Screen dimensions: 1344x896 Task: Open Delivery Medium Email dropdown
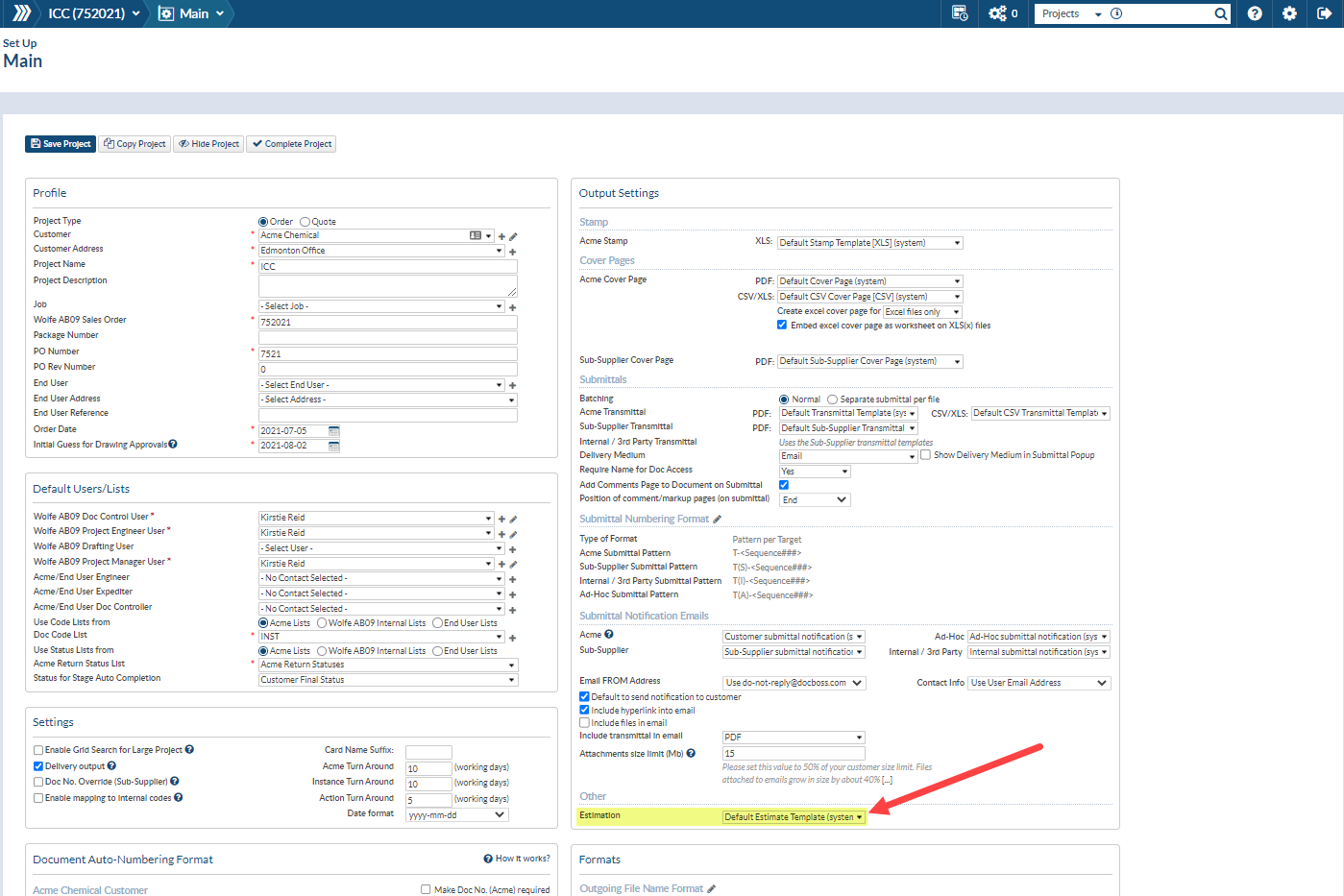tap(848, 456)
